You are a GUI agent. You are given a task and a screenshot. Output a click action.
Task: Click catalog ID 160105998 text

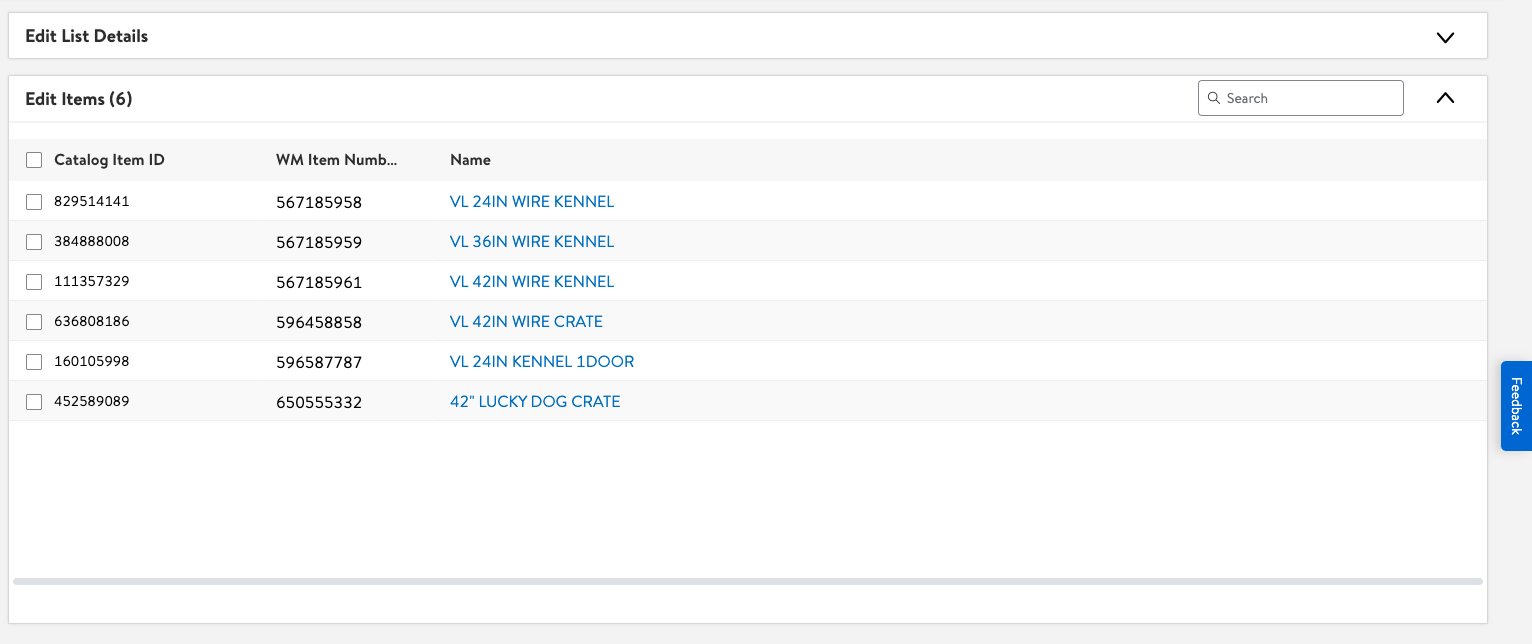click(92, 362)
